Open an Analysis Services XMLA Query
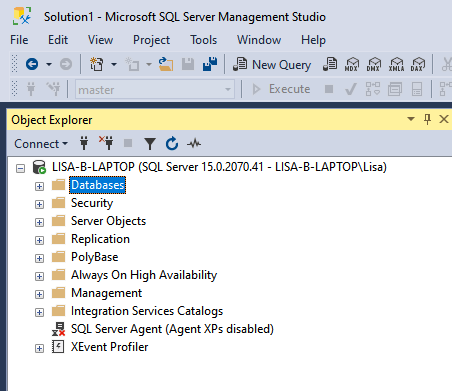This screenshot has height=391, width=452. [396, 64]
